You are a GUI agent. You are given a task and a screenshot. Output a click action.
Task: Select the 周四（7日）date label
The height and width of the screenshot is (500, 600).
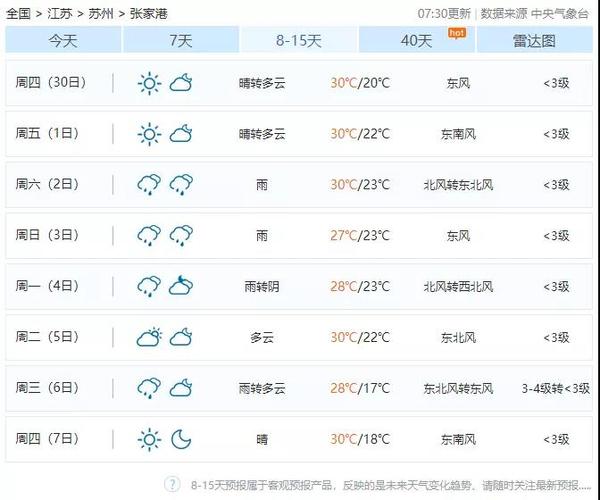pos(47,438)
